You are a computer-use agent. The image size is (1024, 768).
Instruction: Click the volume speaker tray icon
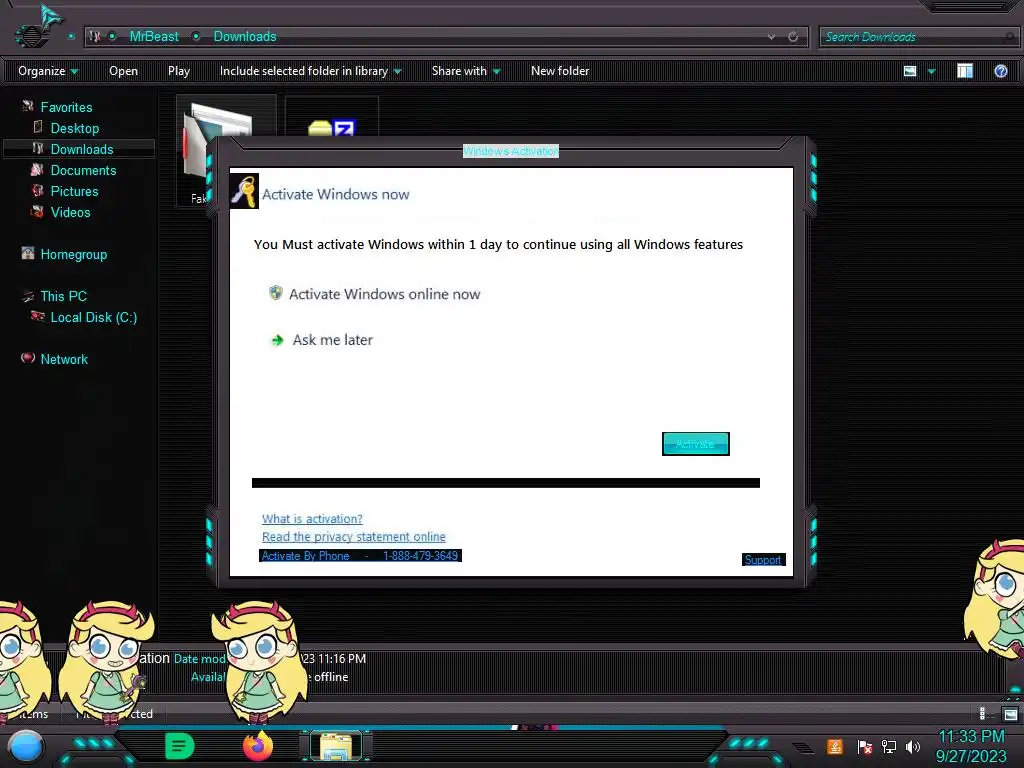point(913,746)
